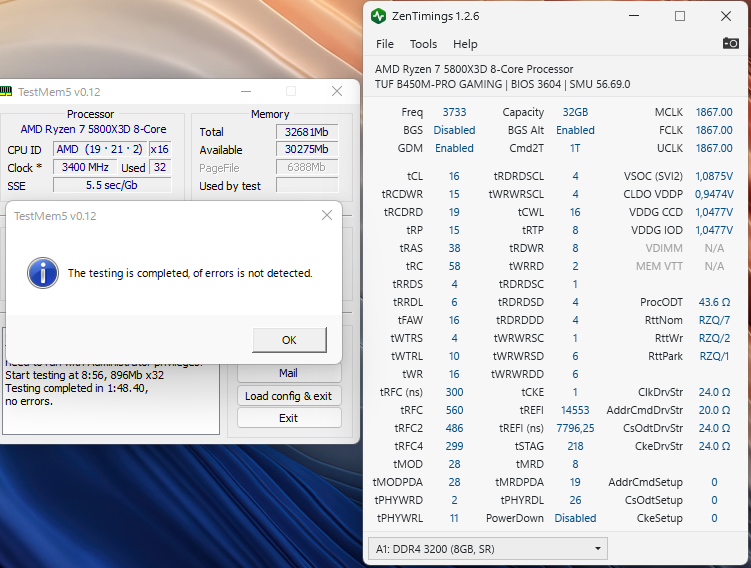Click the 'Start testing at 8:56' log line
This screenshot has width=751, height=568.
pos(85,375)
